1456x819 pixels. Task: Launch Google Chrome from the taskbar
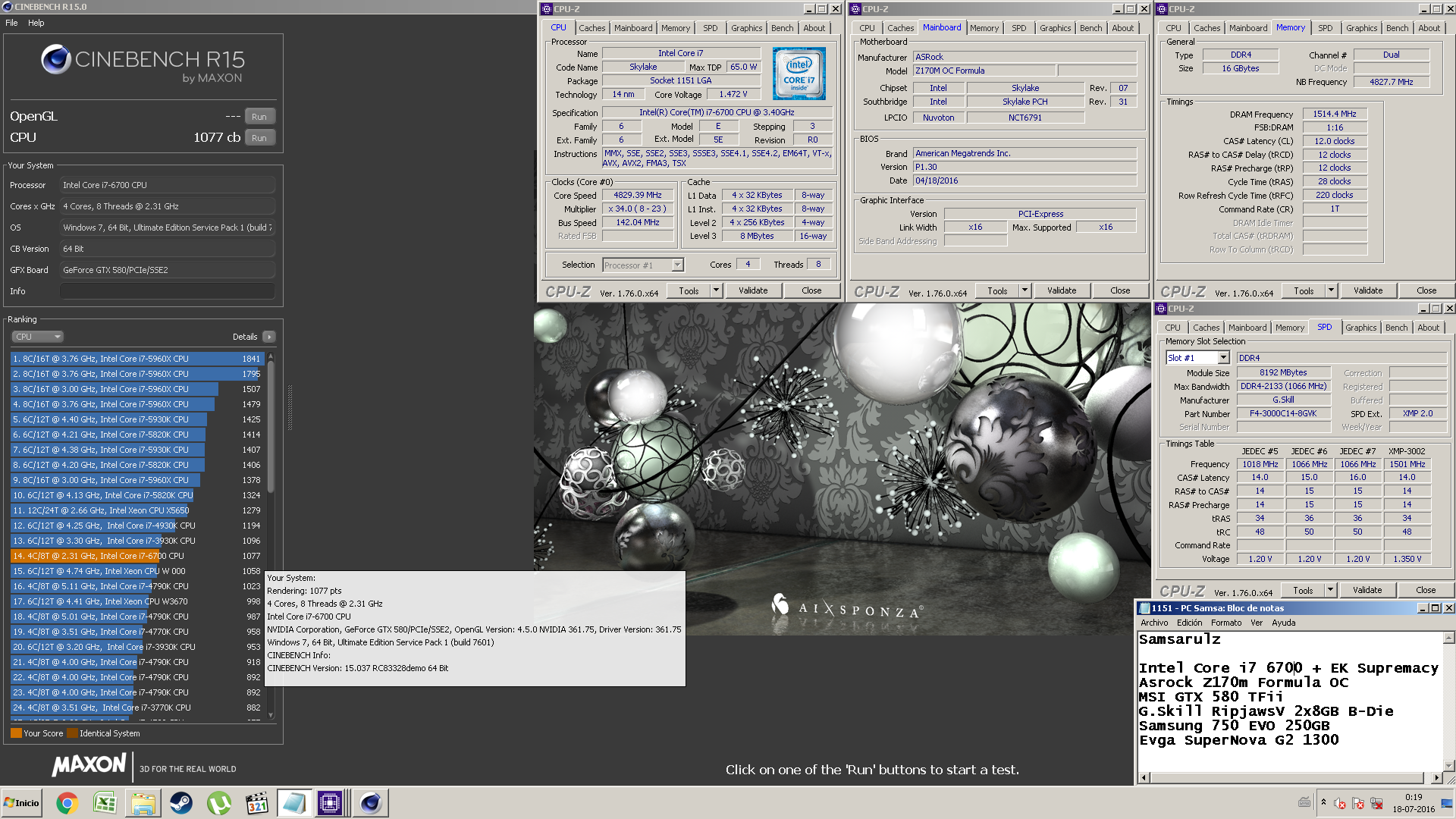(67, 803)
